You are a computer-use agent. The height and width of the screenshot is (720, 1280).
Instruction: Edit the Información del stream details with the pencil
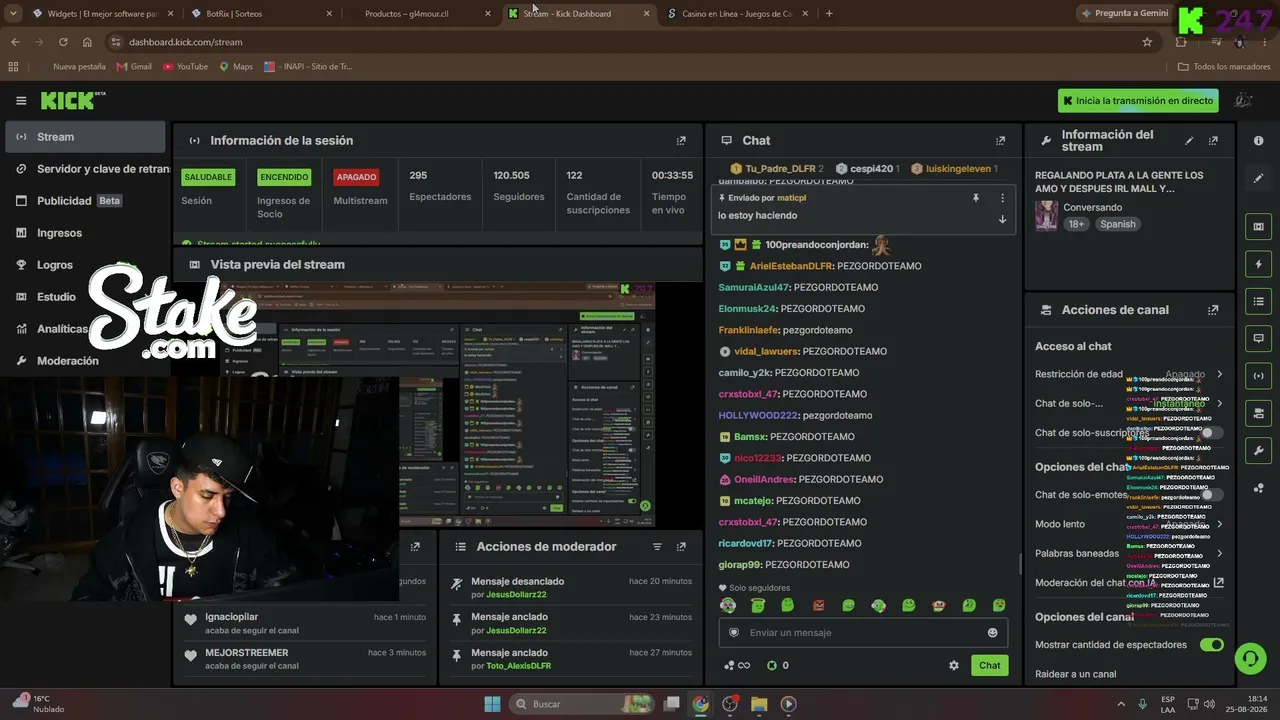pos(1189,141)
